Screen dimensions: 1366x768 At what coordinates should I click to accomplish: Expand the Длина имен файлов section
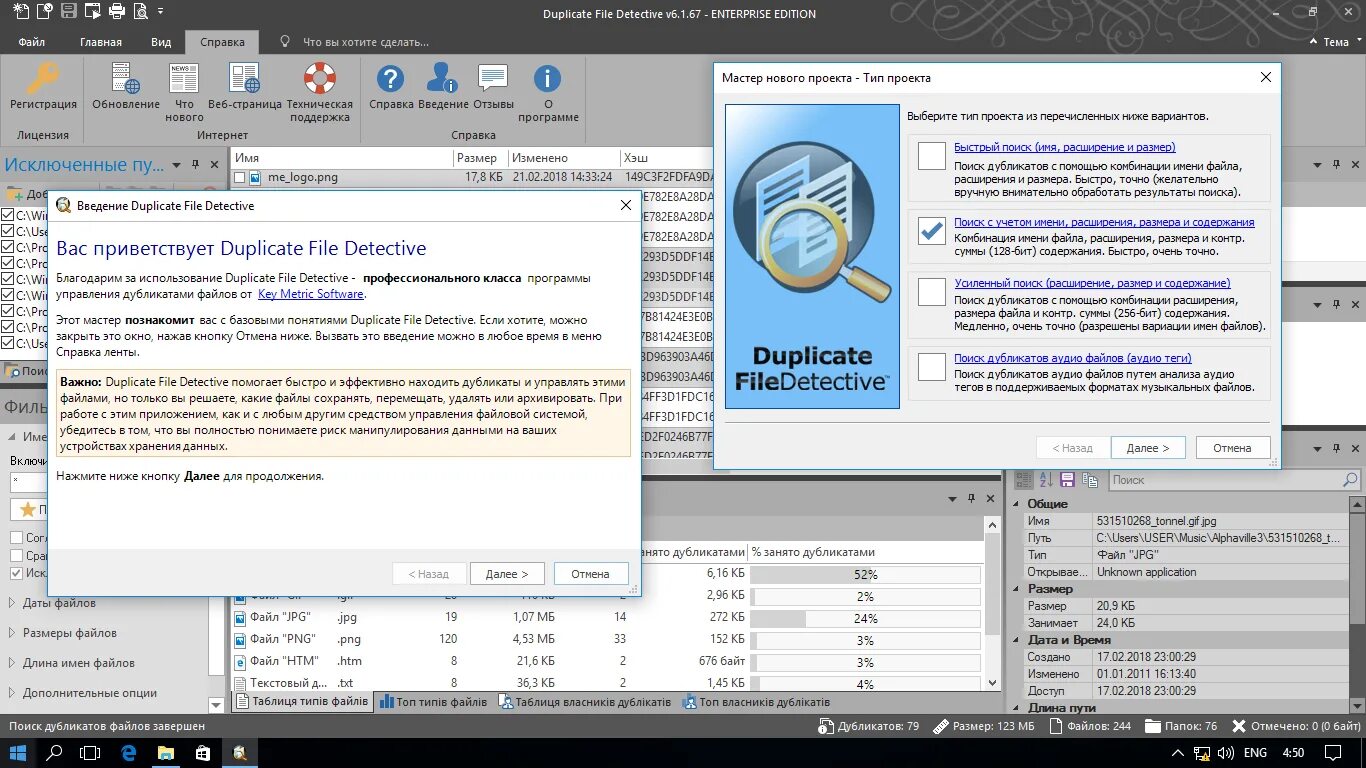[x=12, y=663]
